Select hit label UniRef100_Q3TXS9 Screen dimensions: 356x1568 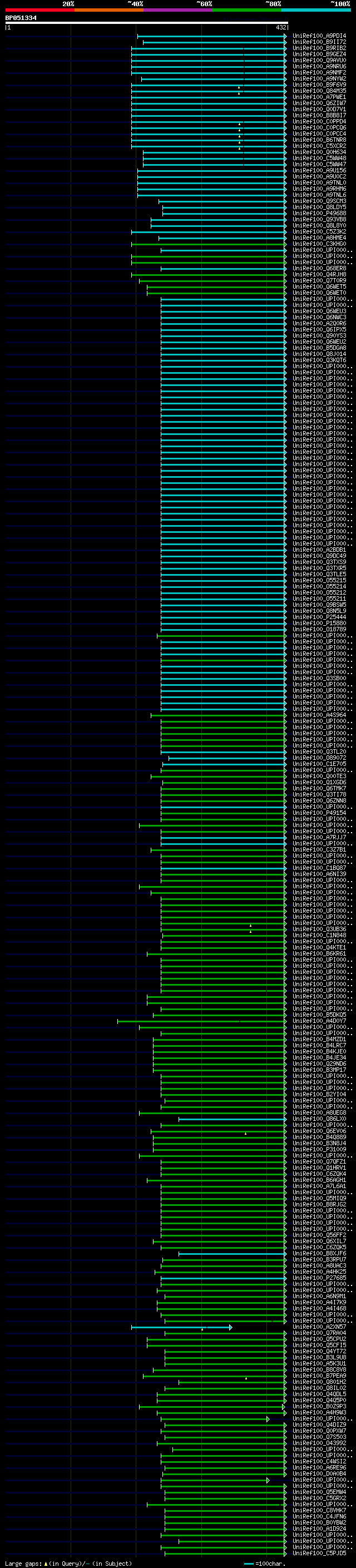(x=319, y=562)
